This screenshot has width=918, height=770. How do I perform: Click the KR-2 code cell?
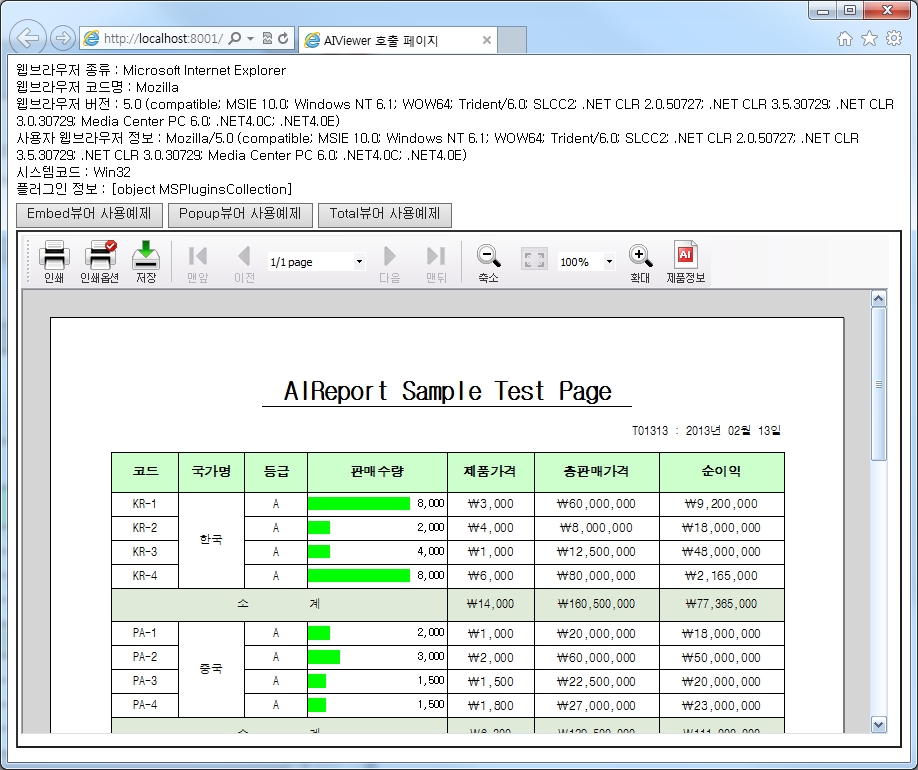pos(145,528)
